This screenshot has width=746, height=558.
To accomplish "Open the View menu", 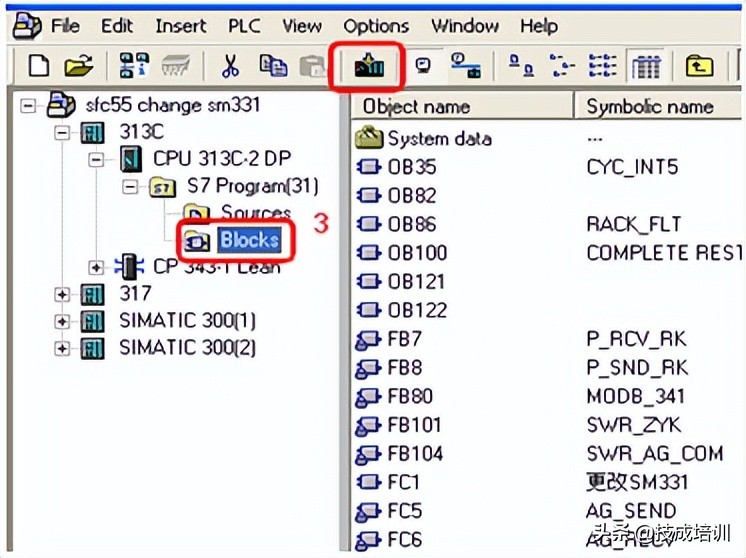I will coord(302,26).
